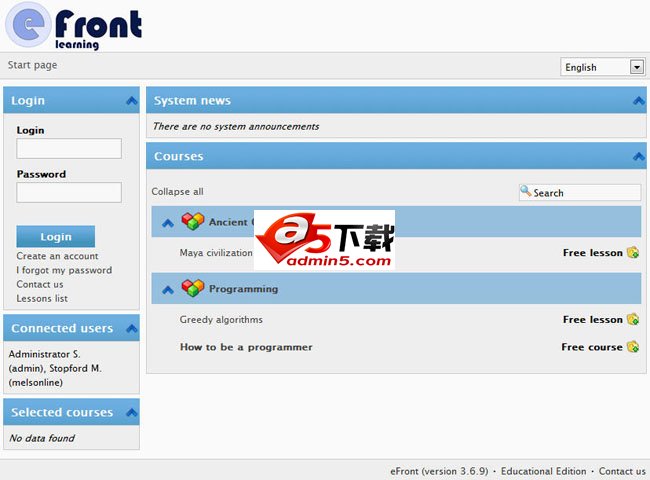The width and height of the screenshot is (650, 480).
Task: Focus the Password field
Action: 69,192
